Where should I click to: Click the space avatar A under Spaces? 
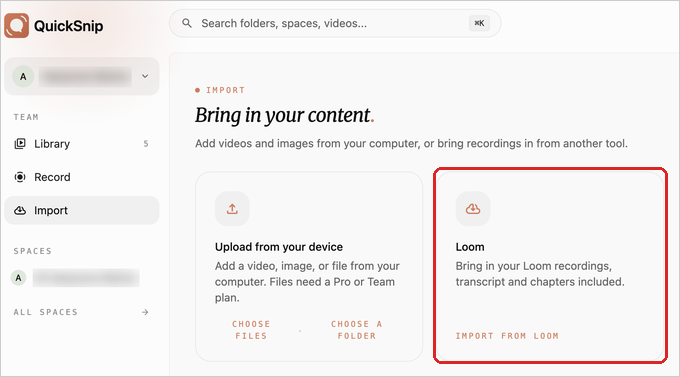tap(18, 278)
